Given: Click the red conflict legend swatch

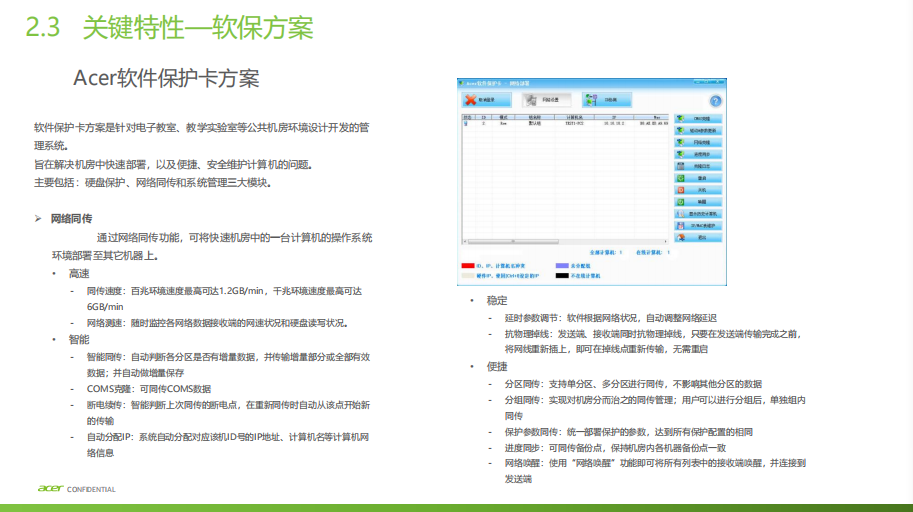Looking at the screenshot, I should pos(468,266).
